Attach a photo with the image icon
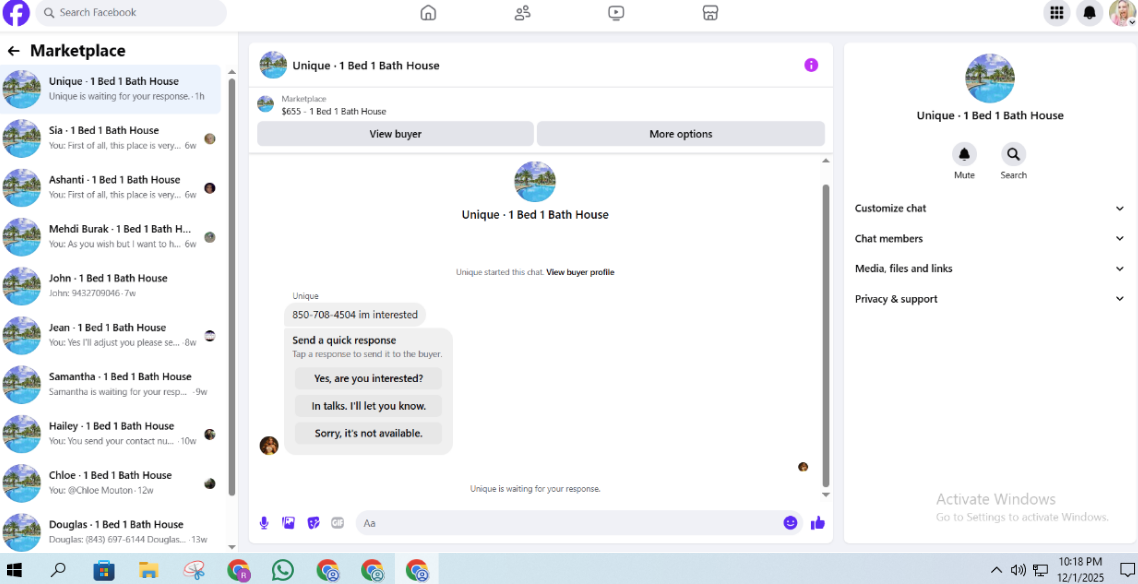The height and width of the screenshot is (584, 1138). (x=289, y=522)
